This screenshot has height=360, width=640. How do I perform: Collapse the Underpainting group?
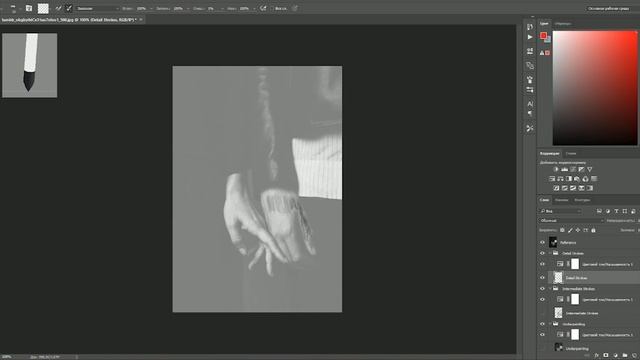(550, 324)
